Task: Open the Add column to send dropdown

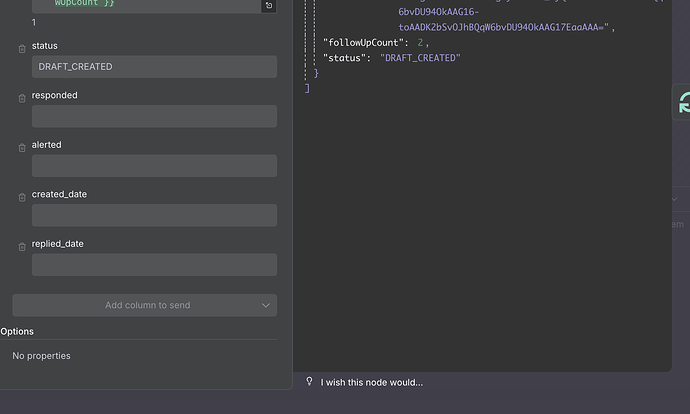Action: [145, 305]
